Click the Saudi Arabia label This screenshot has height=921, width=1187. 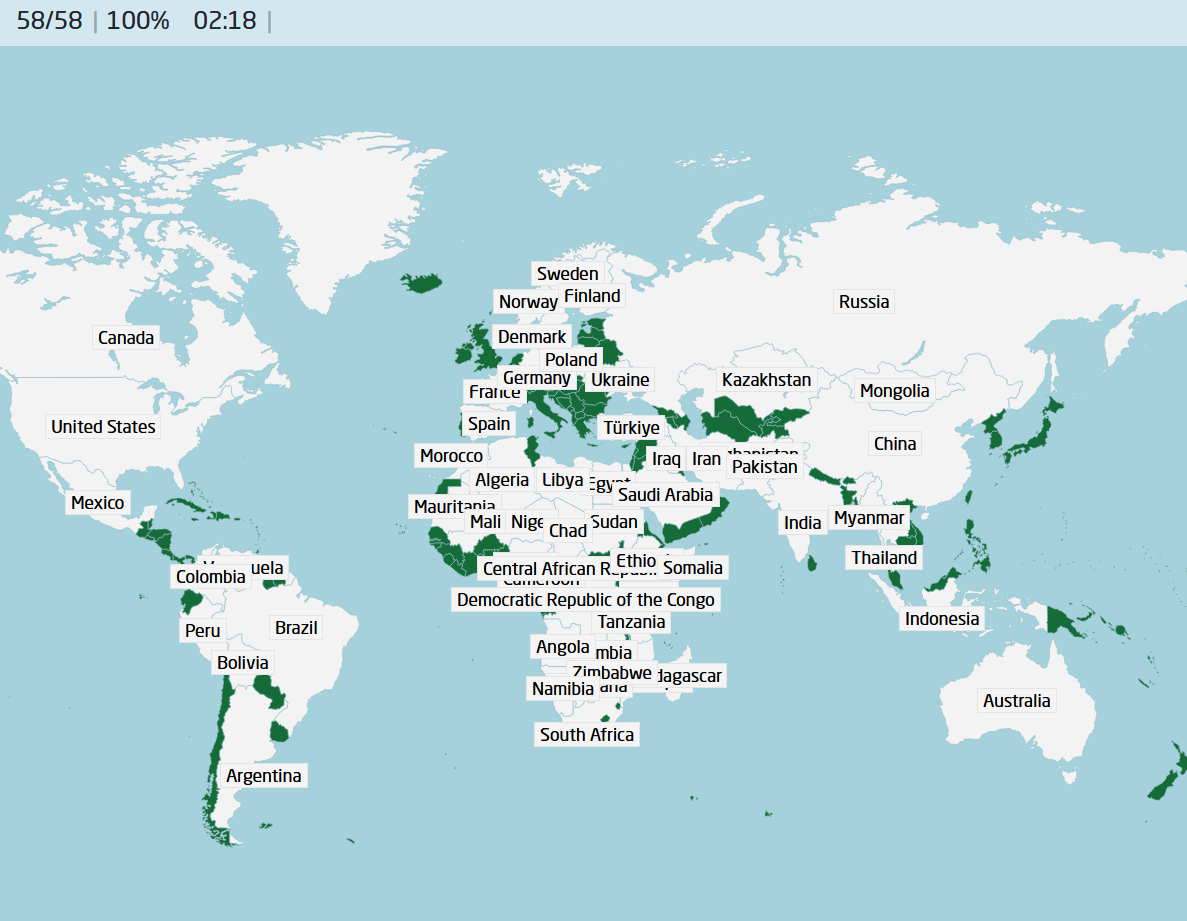[665, 495]
